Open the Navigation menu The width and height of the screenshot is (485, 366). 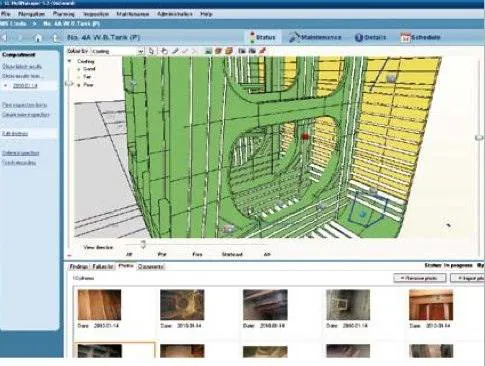[x=32, y=14]
